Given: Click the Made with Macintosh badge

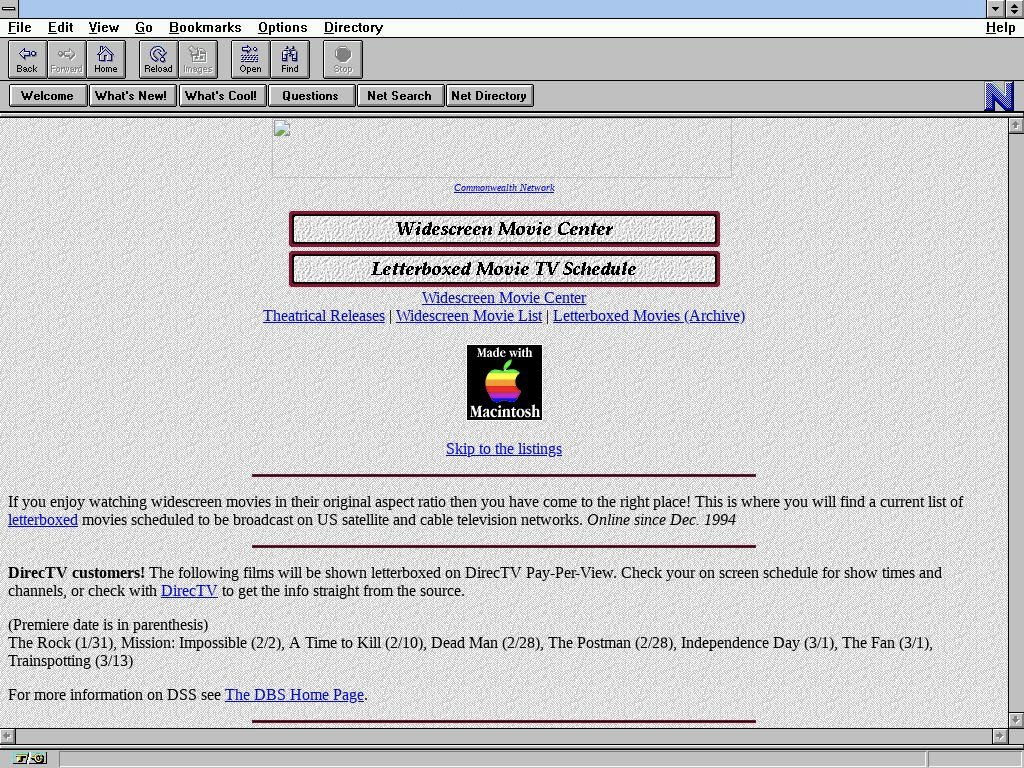Looking at the screenshot, I should pos(504,382).
